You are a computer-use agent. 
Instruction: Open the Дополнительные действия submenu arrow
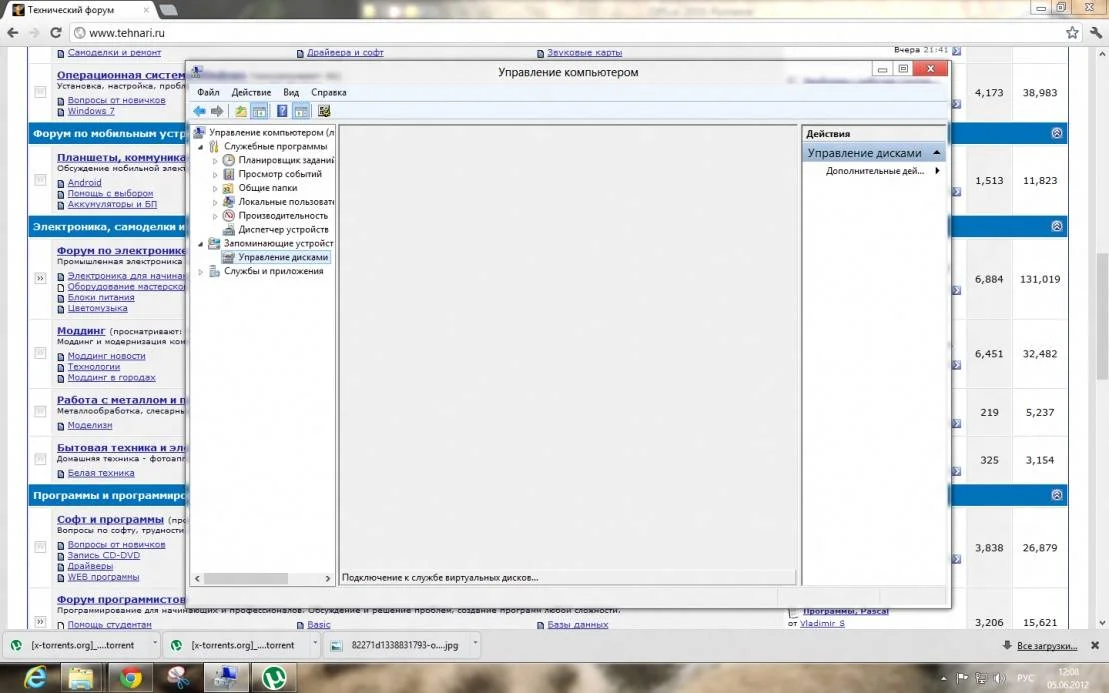tap(937, 170)
